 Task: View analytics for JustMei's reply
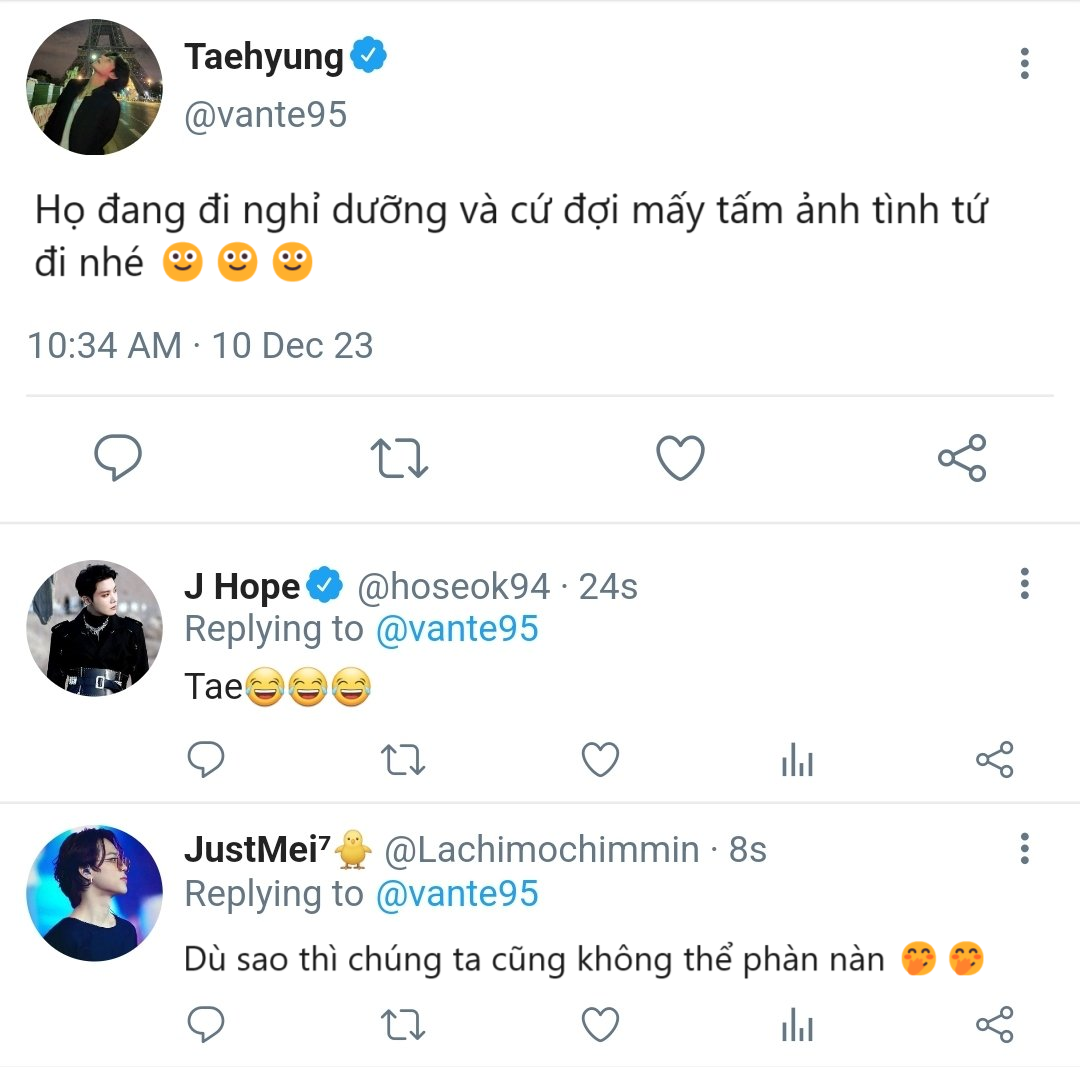pyautogui.click(x=797, y=1025)
